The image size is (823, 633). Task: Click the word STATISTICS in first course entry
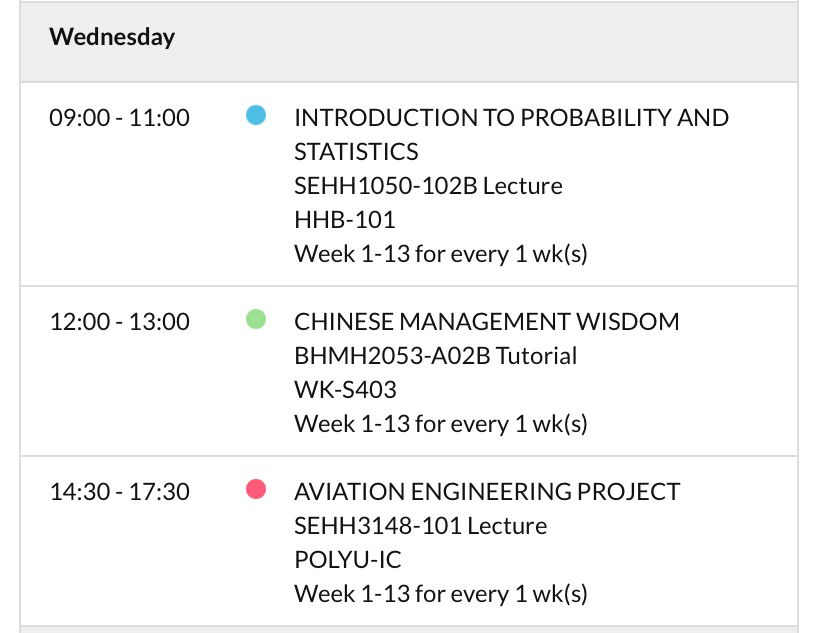[356, 152]
